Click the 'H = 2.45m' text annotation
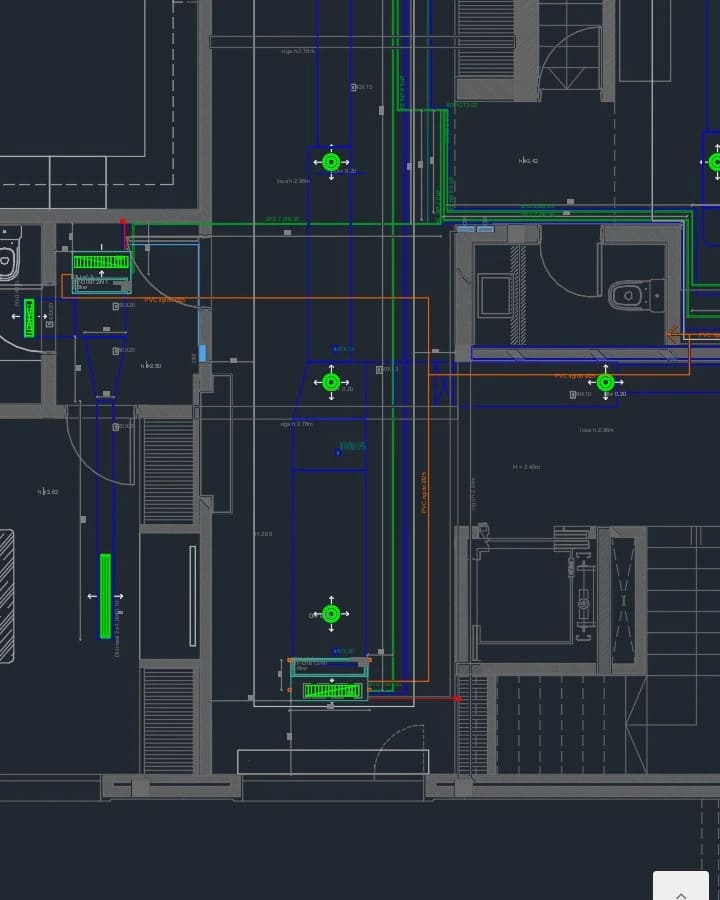This screenshot has height=900, width=720. click(x=526, y=467)
